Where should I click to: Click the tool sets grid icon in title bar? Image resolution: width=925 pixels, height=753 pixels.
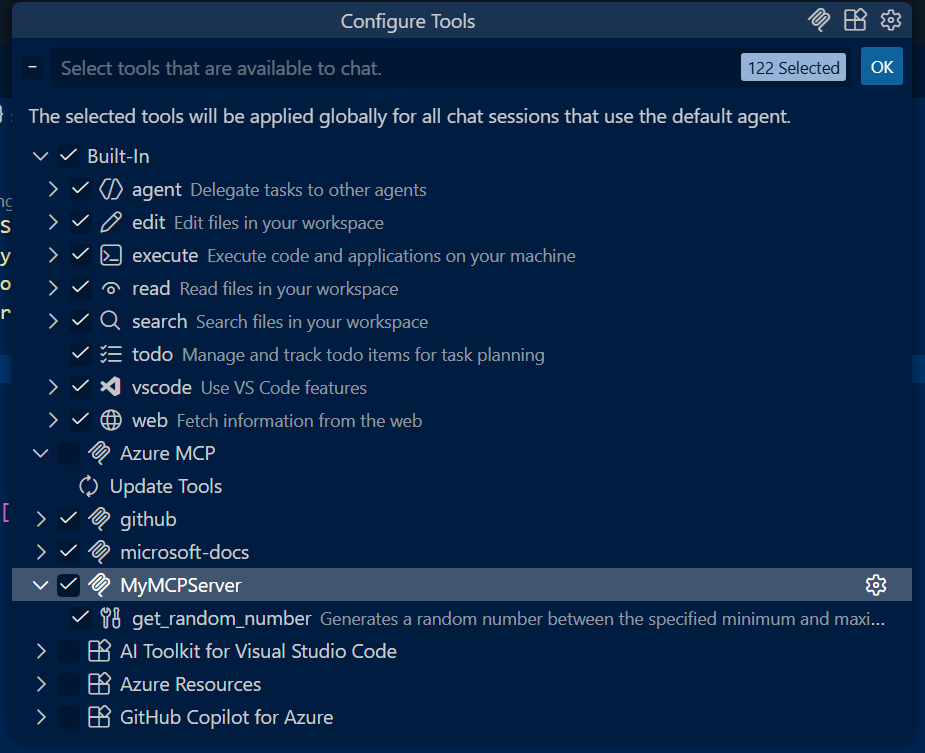click(x=855, y=20)
